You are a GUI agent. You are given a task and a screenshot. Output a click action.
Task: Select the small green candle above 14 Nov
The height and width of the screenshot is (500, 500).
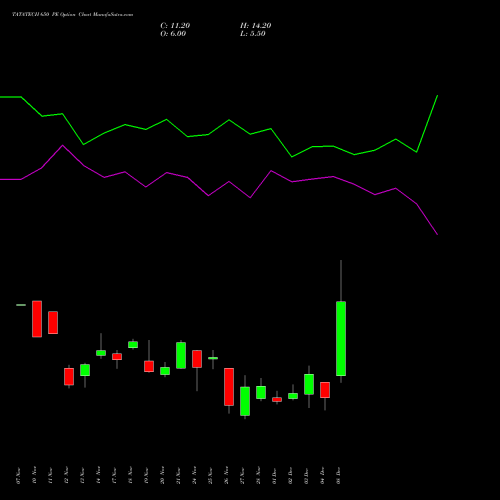101,353
